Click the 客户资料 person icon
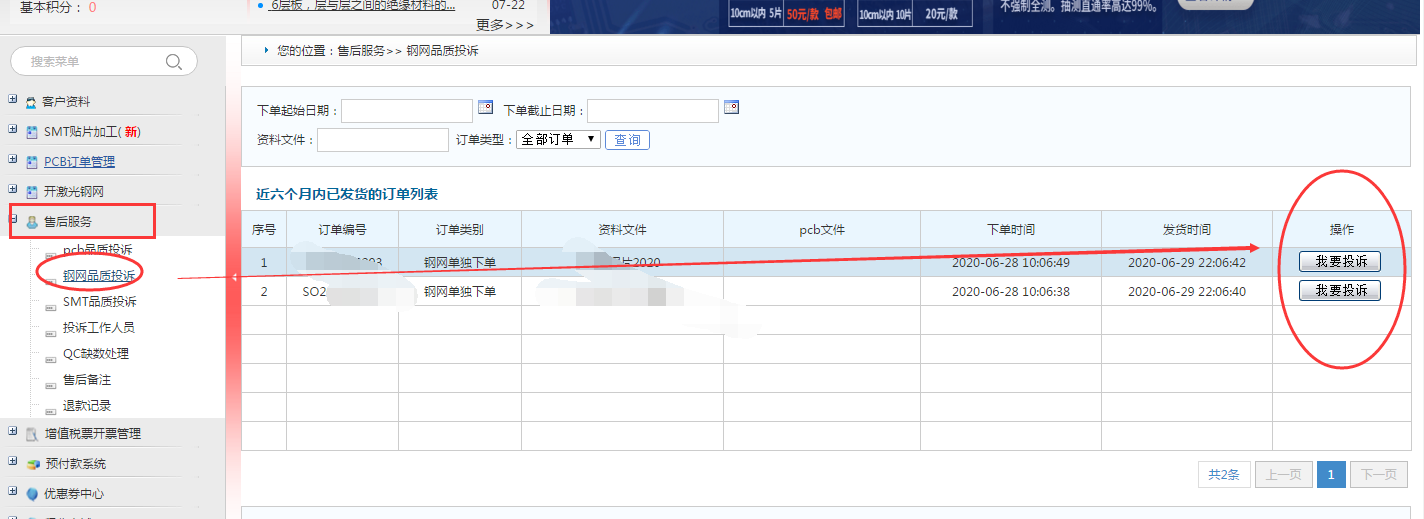 coord(32,102)
